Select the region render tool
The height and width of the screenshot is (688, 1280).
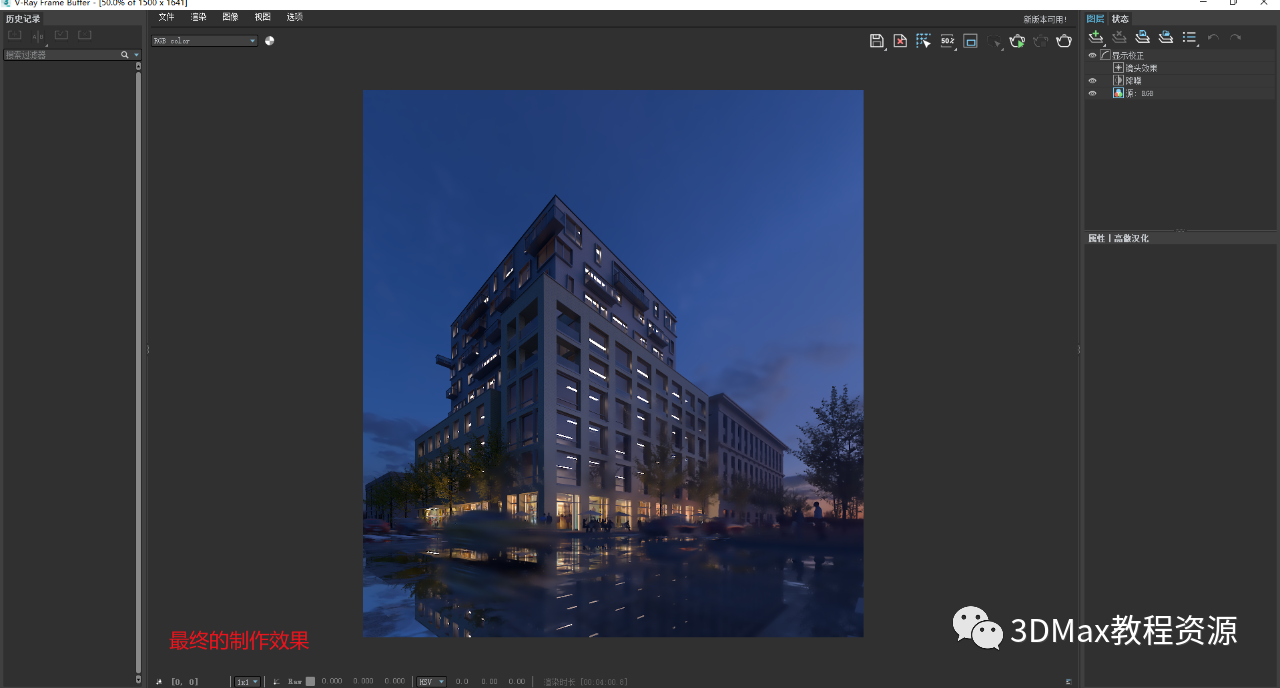coord(924,41)
